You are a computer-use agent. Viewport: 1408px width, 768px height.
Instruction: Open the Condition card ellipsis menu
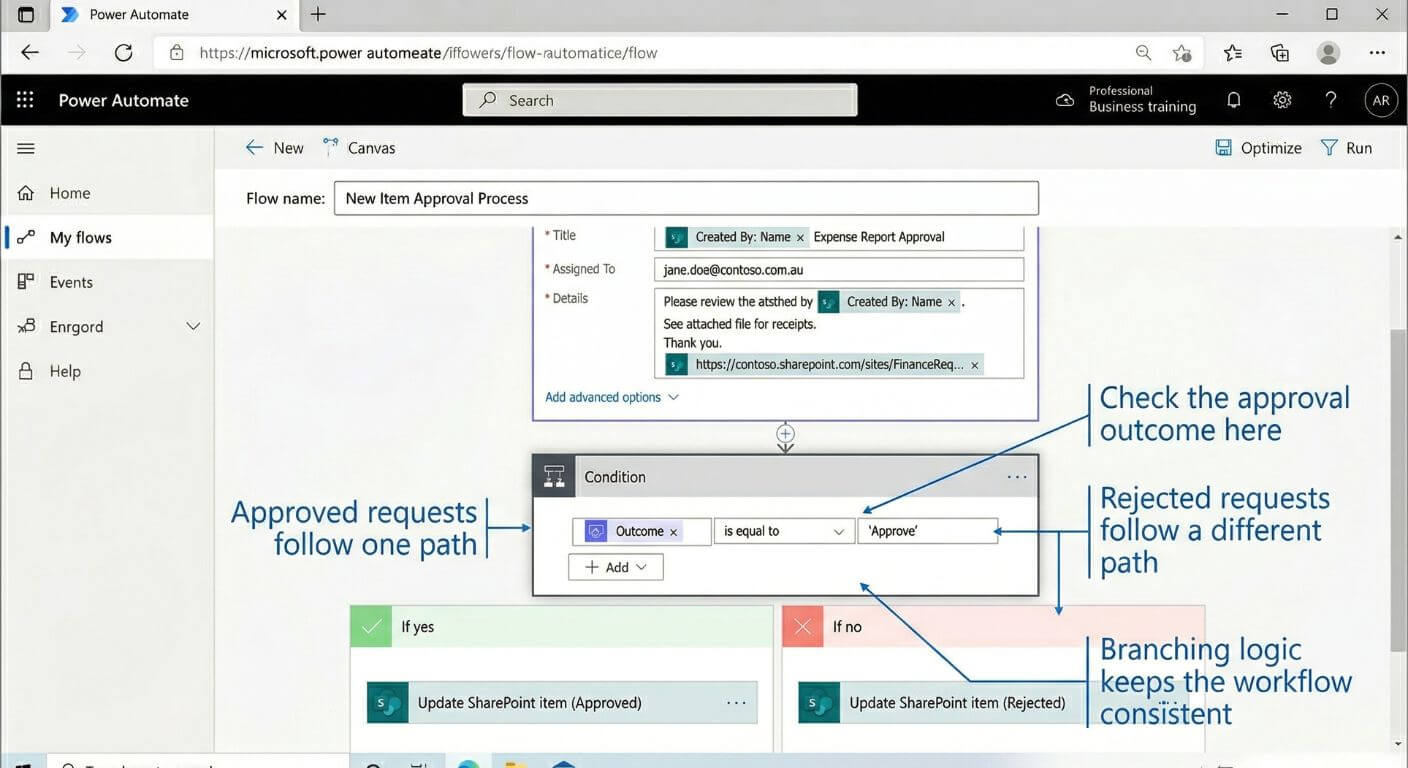coord(1016,477)
